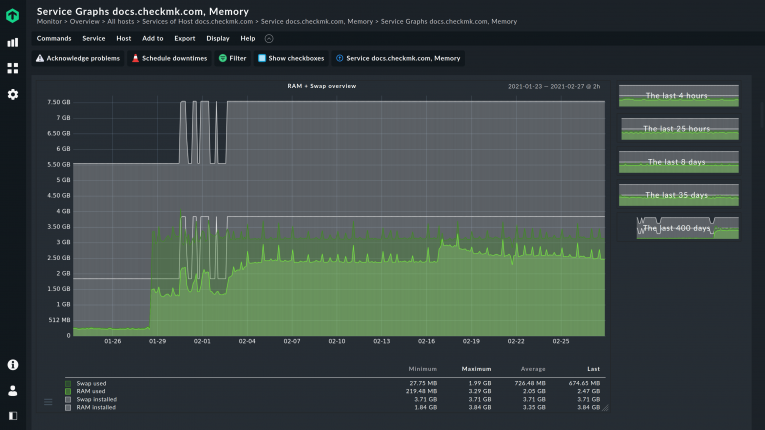The height and width of the screenshot is (430, 765).
Task: Click Acknowledge problems button
Action: 78,58
